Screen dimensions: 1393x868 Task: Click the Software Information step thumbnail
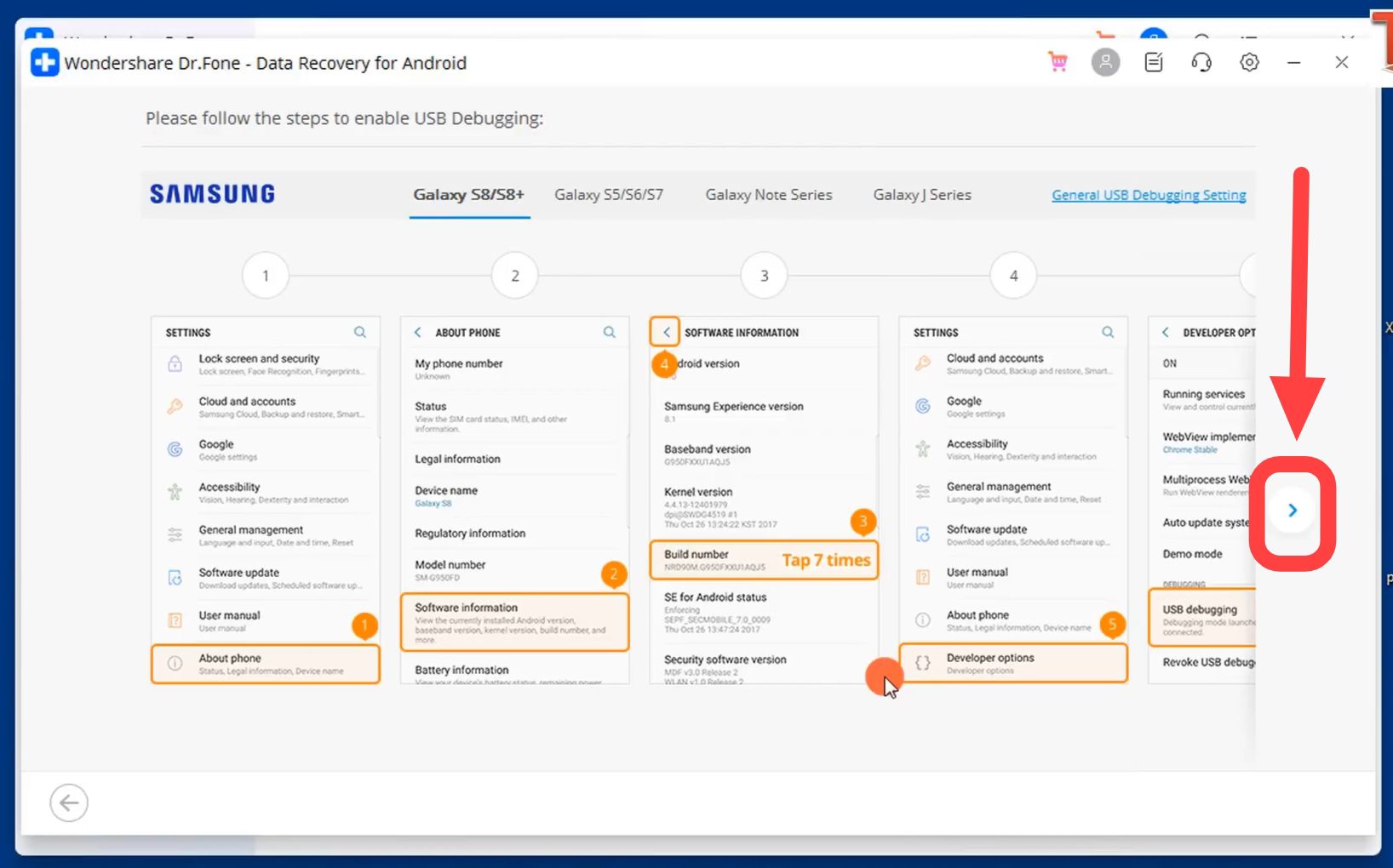(764, 500)
